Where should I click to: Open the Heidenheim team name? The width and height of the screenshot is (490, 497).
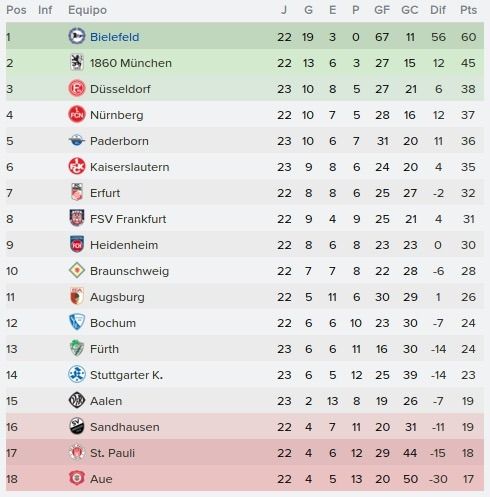pyautogui.click(x=124, y=245)
